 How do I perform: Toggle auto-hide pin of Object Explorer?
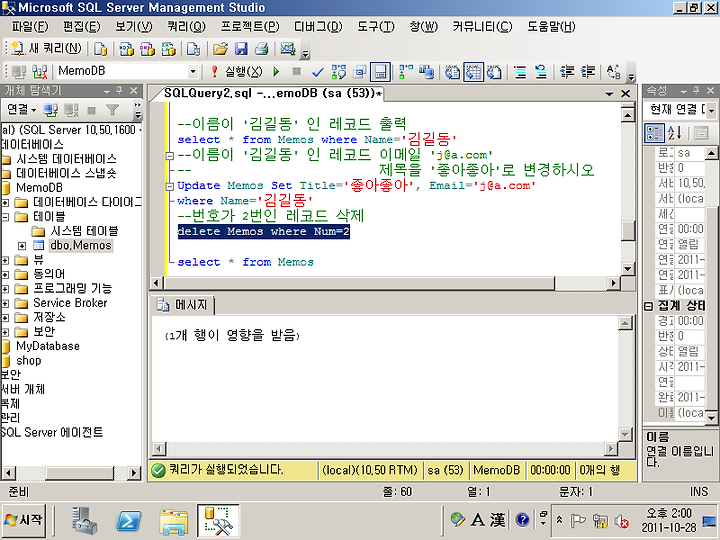coord(119,90)
